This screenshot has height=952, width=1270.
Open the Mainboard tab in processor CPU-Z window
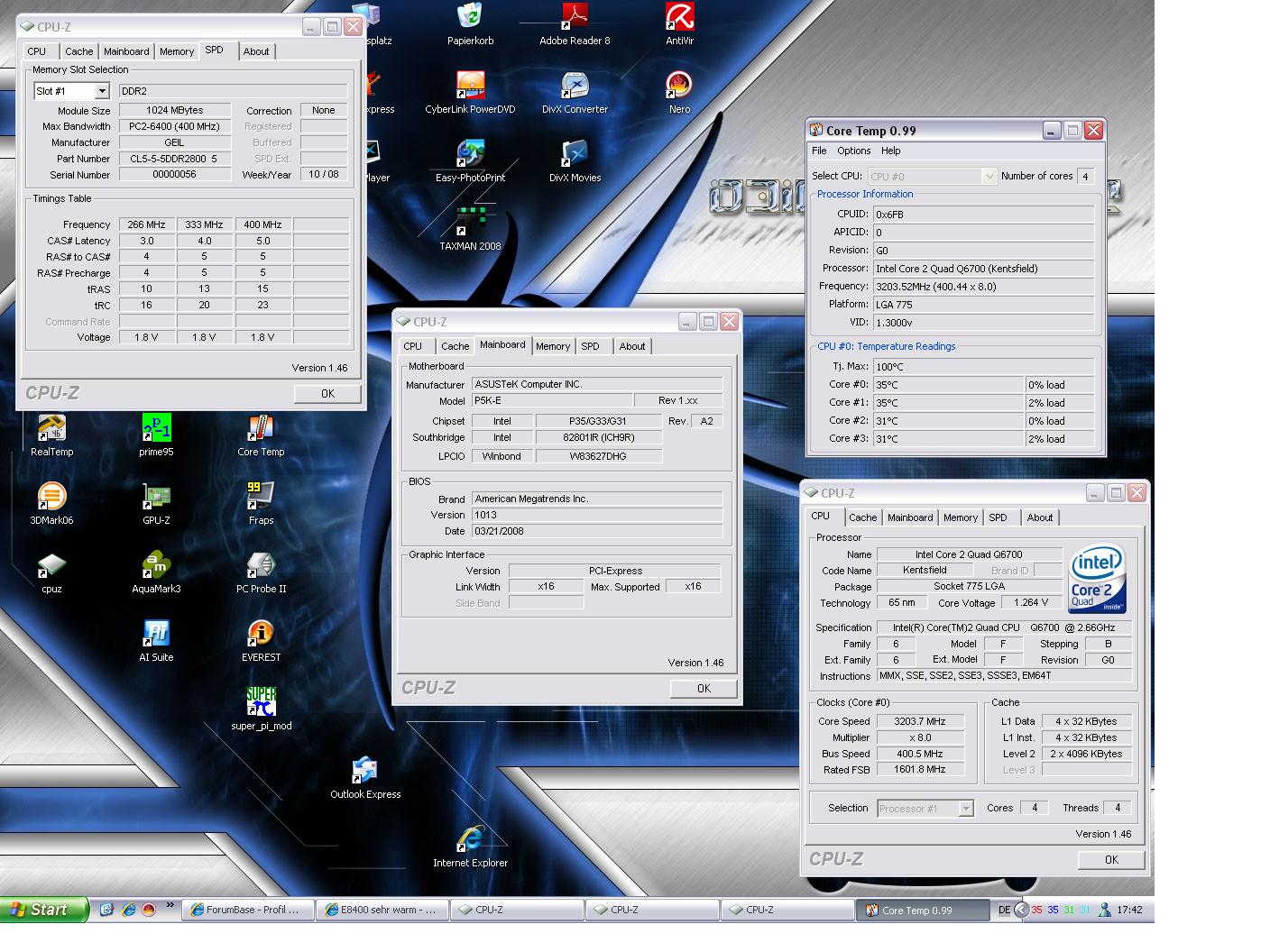[x=910, y=517]
